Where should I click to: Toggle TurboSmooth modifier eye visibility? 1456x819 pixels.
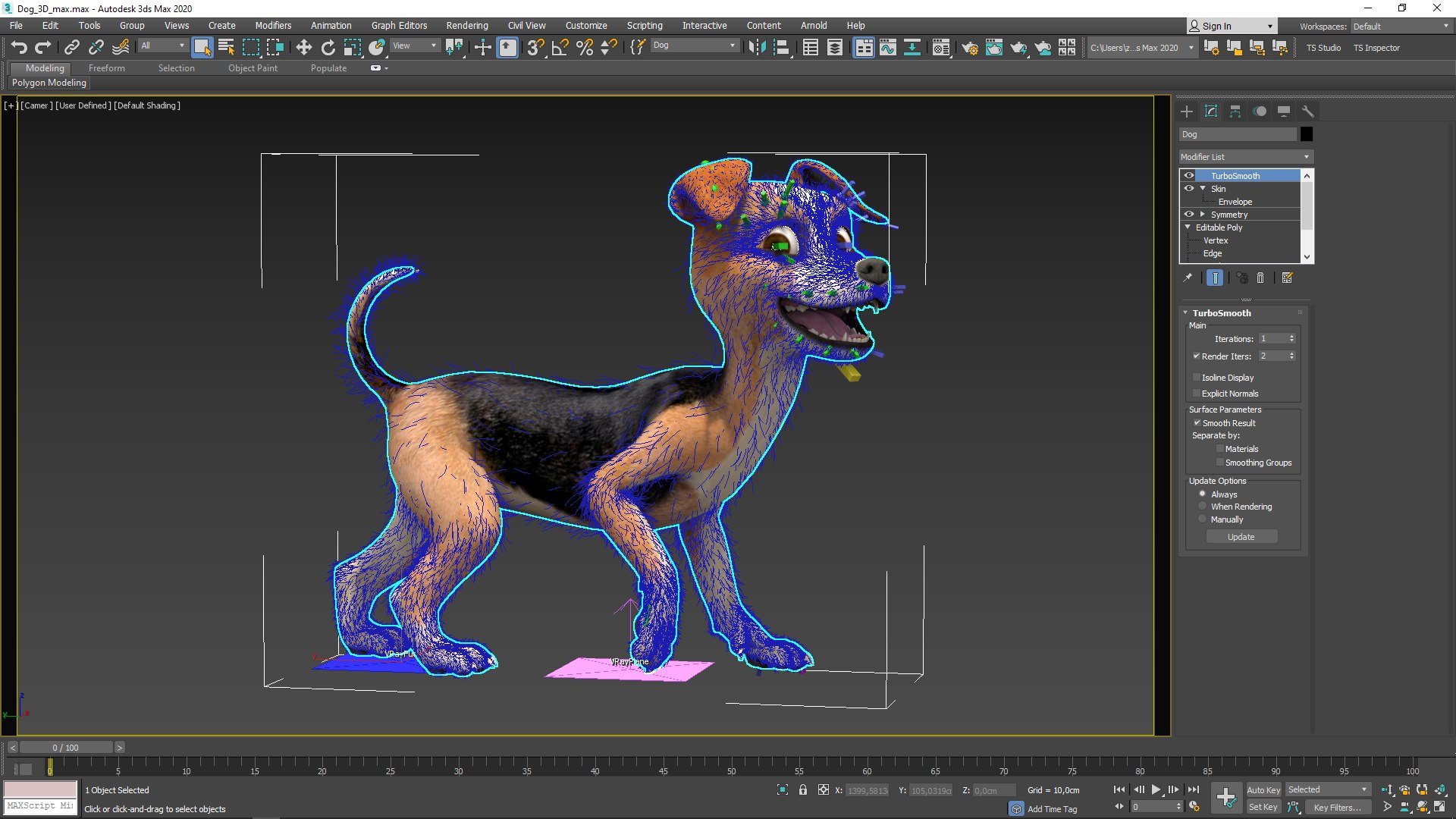pos(1189,175)
